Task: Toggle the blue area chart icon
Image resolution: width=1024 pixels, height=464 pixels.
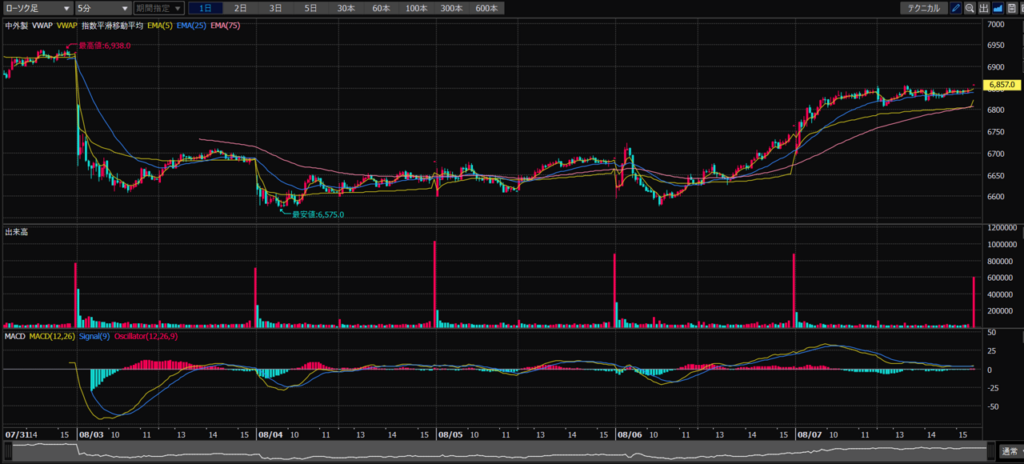Action: [x=997, y=8]
